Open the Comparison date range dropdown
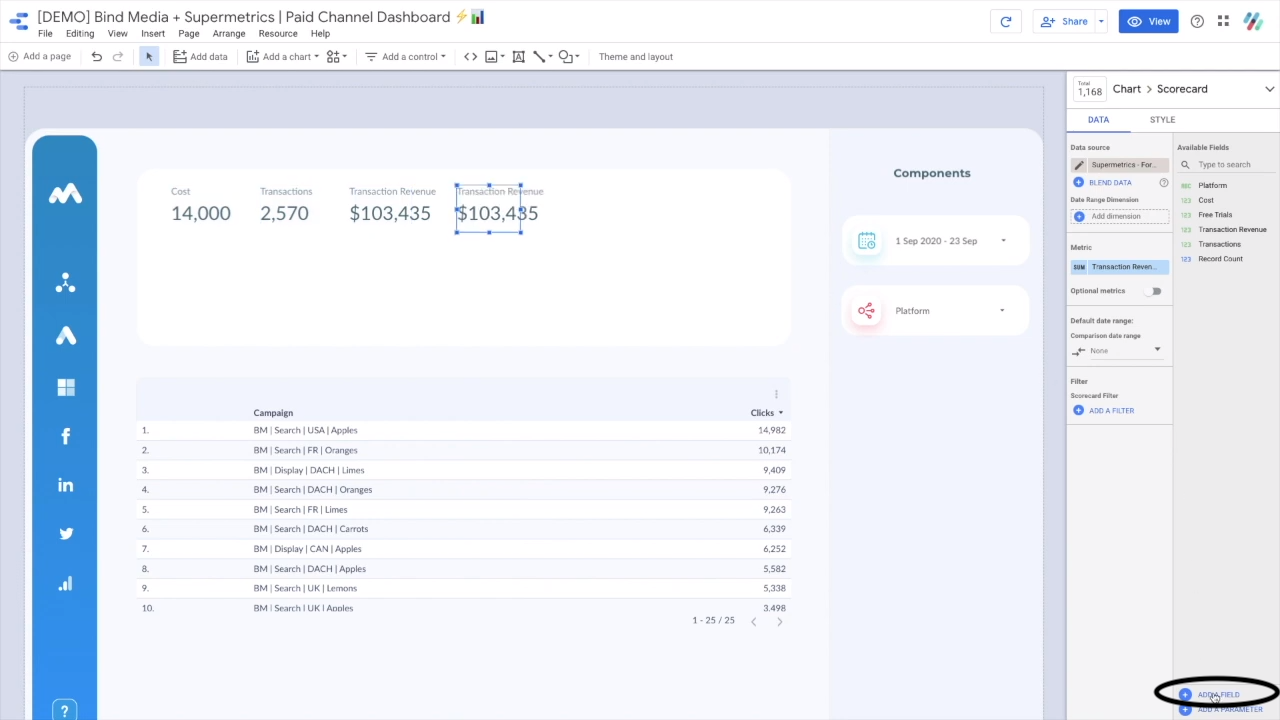The image size is (1280, 720). coord(1118,350)
